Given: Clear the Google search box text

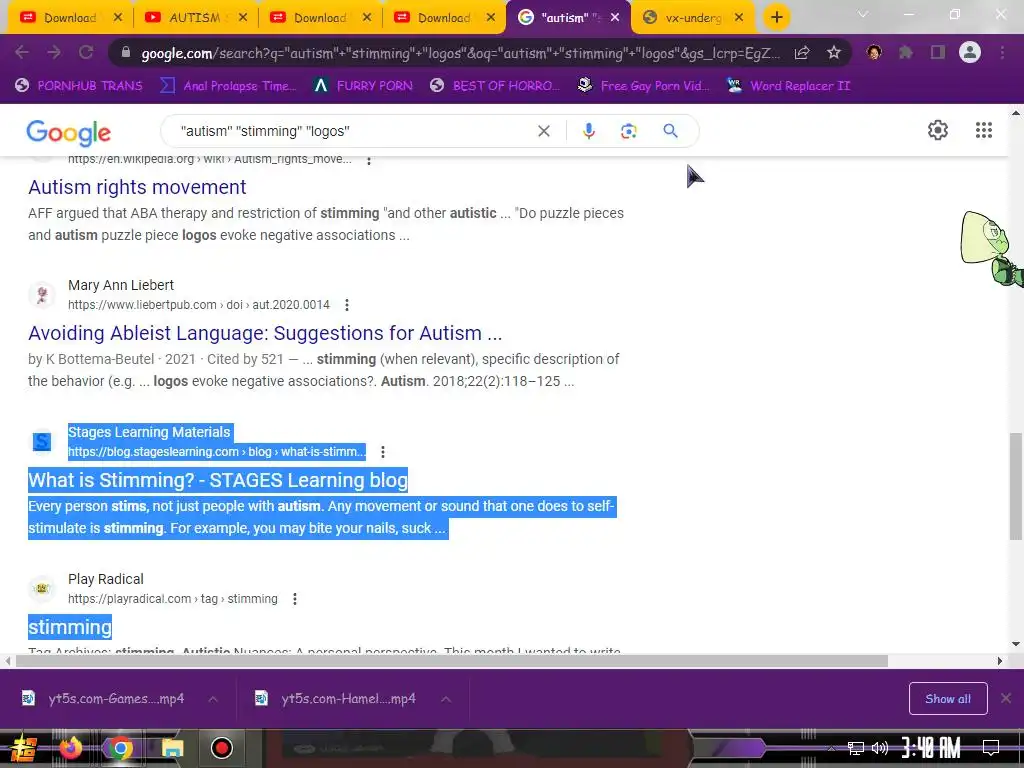Looking at the screenshot, I should (x=544, y=131).
